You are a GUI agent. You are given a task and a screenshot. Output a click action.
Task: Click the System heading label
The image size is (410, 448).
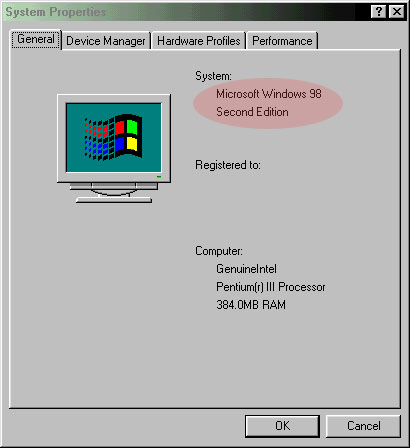213,76
